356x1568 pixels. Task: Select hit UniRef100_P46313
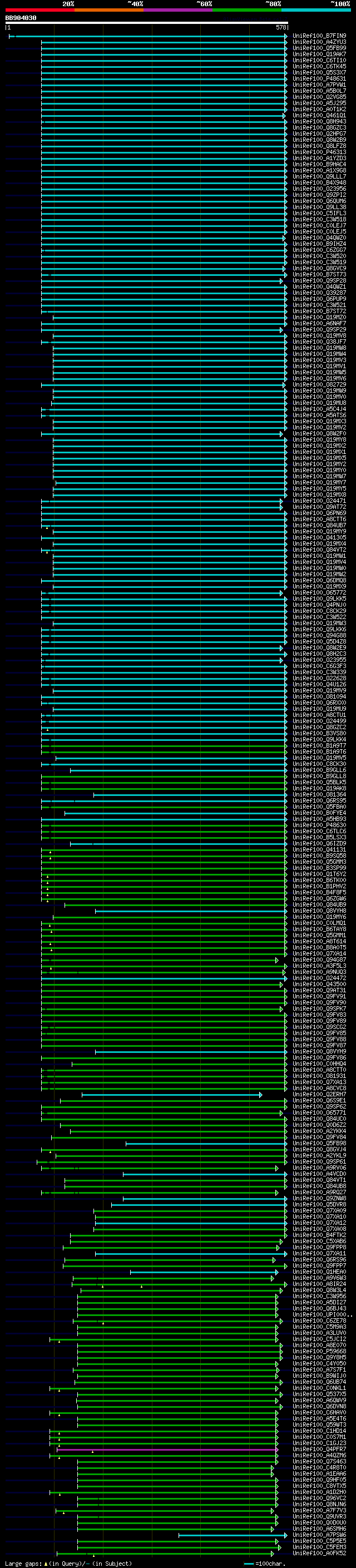pos(319,152)
